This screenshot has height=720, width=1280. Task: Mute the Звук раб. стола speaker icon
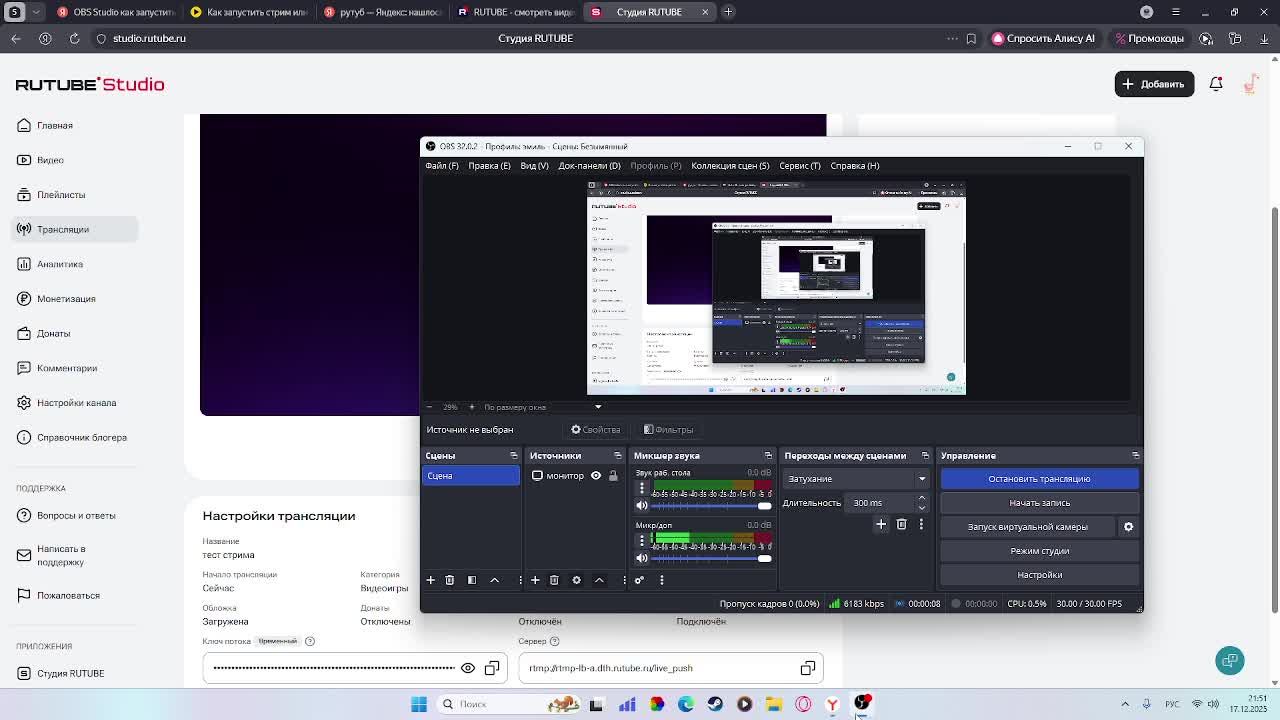pyautogui.click(x=642, y=505)
